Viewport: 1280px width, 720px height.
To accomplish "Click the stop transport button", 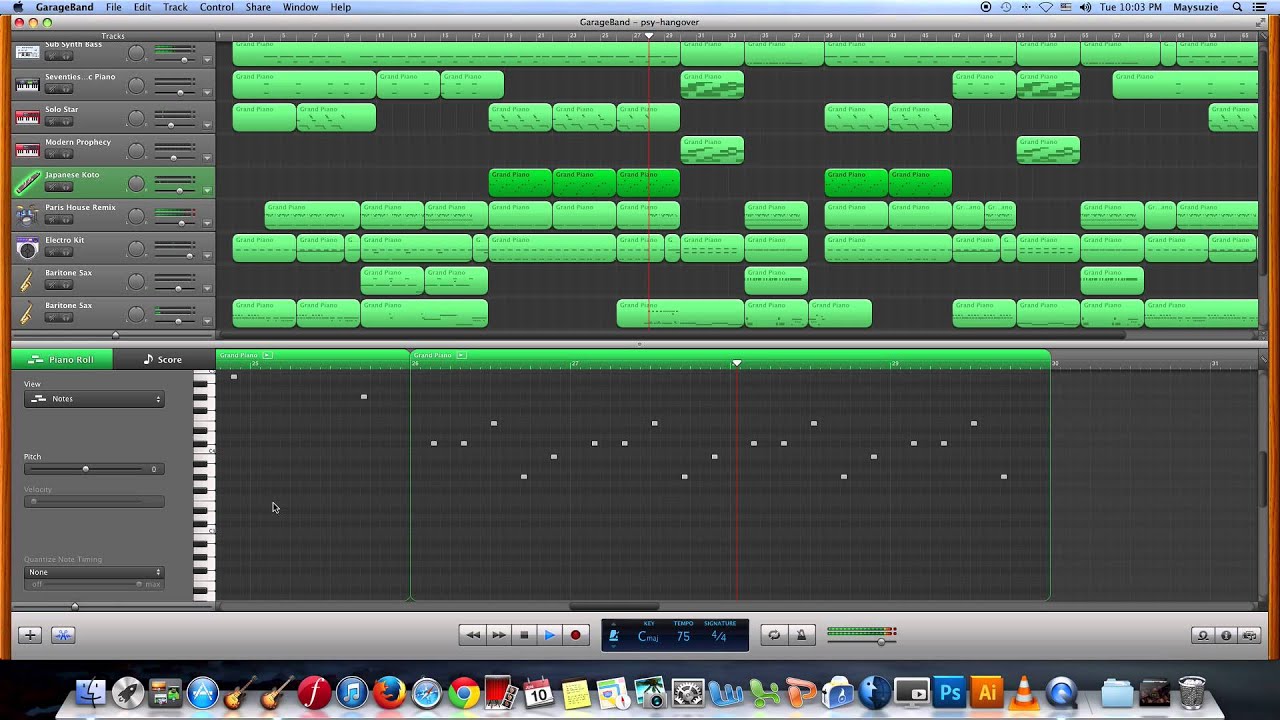I will coord(524,635).
